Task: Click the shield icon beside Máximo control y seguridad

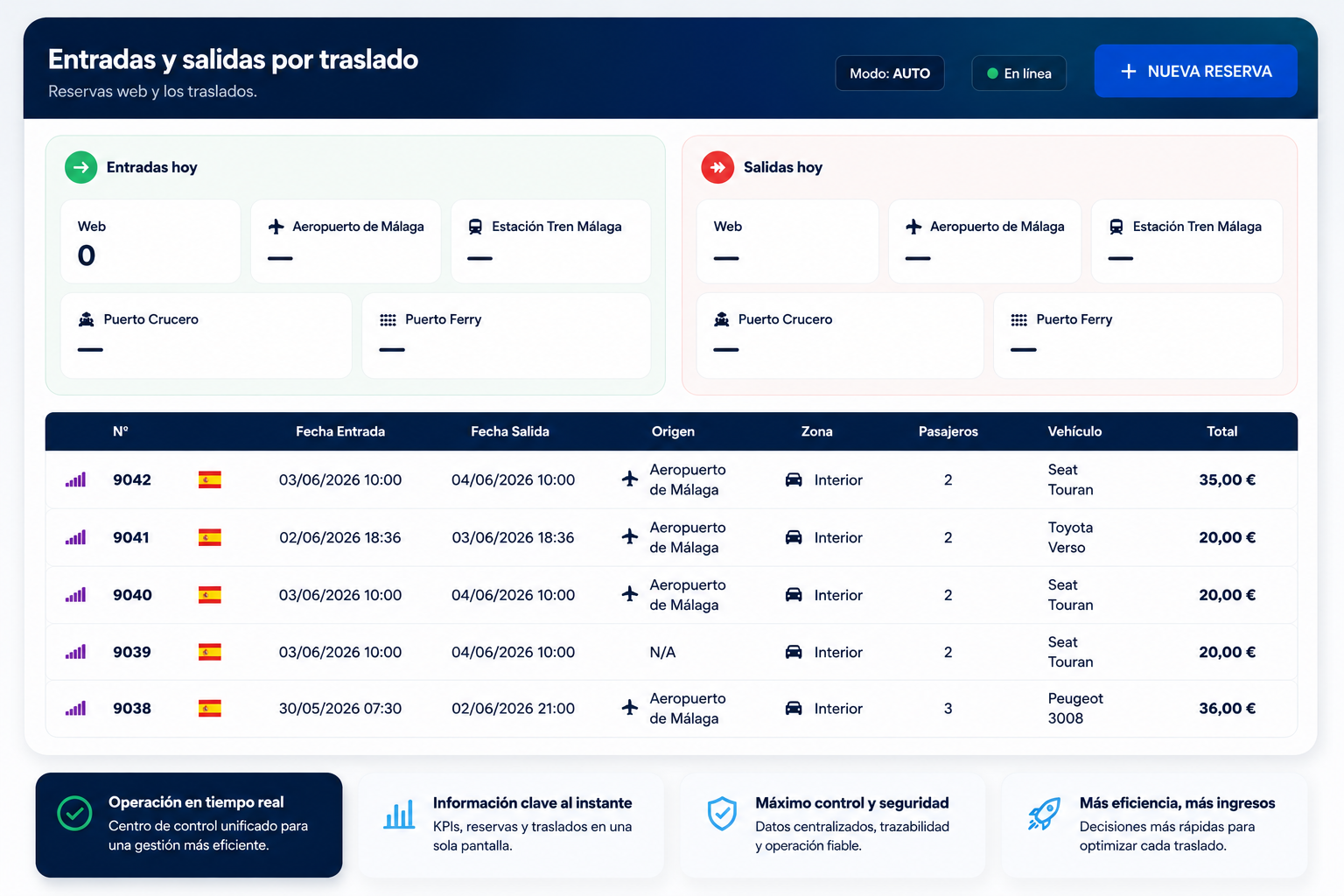Action: click(x=722, y=813)
